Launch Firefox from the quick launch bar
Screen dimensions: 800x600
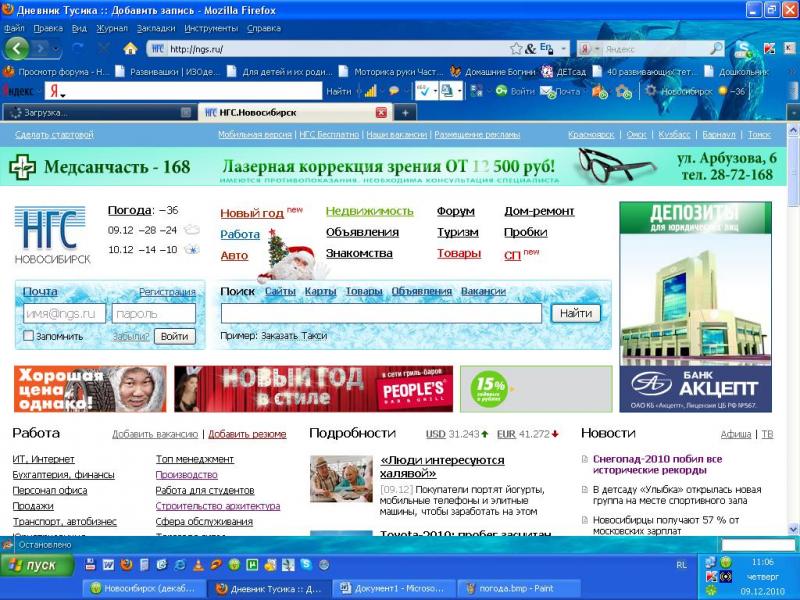click(x=127, y=565)
